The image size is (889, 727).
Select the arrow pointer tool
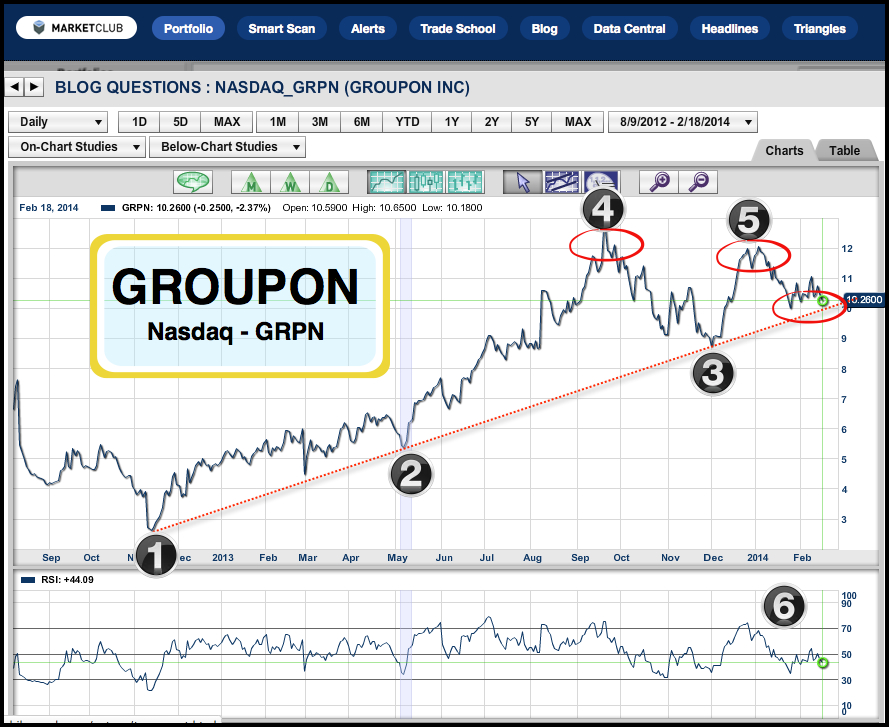coord(522,182)
